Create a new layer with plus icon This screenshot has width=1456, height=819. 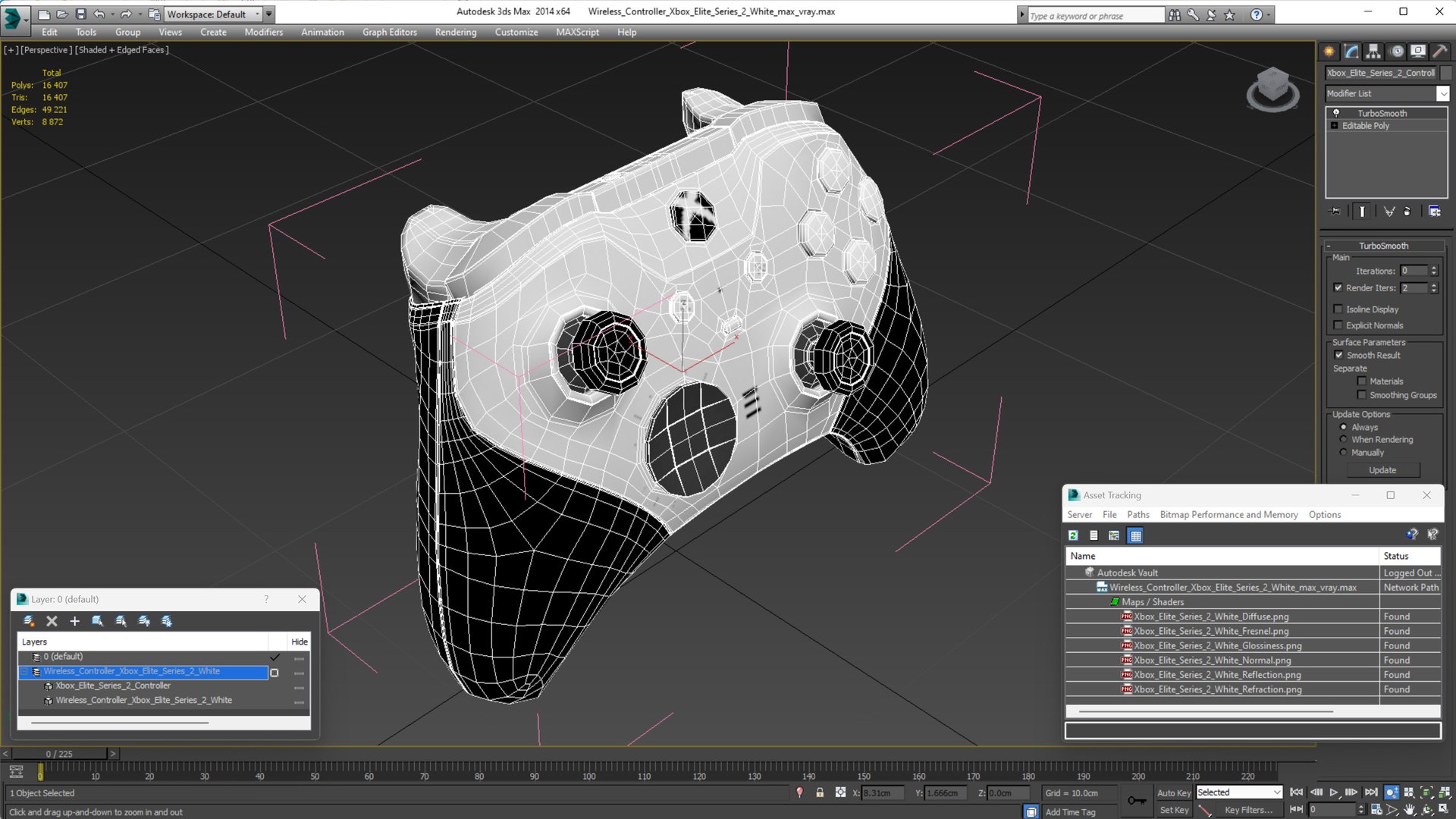point(74,621)
